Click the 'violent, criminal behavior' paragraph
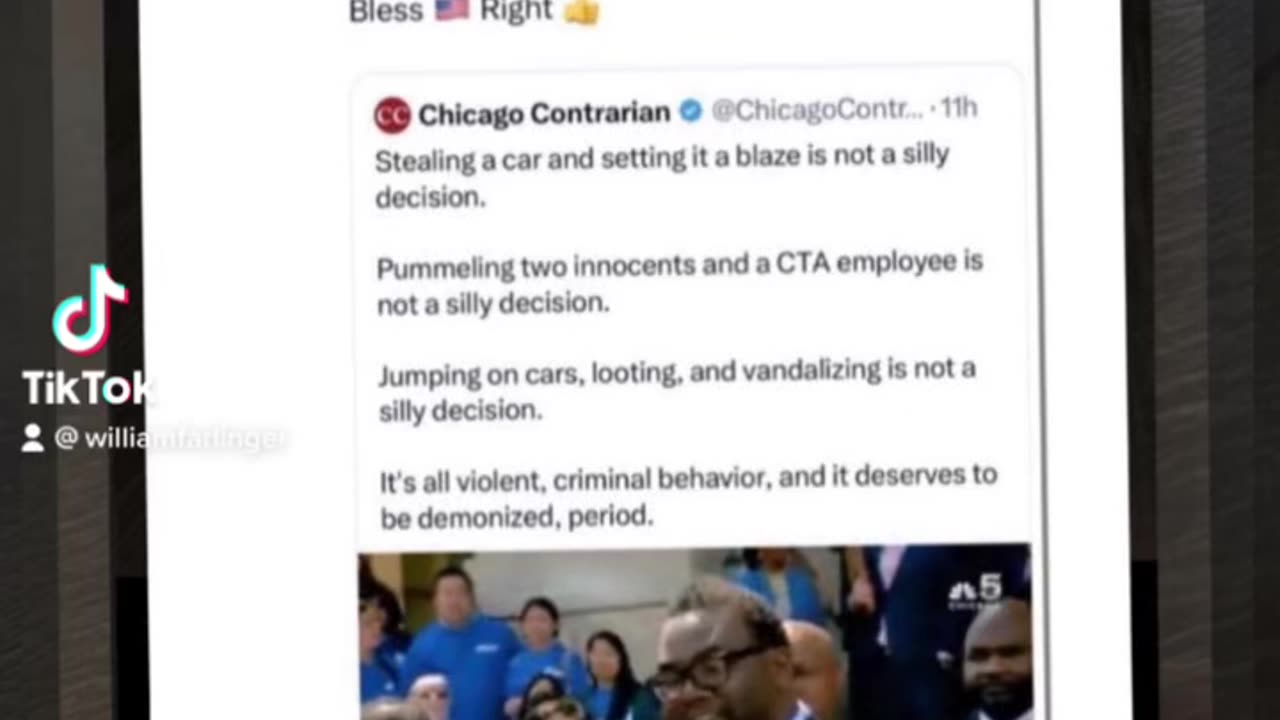The image size is (1280, 720). click(689, 496)
